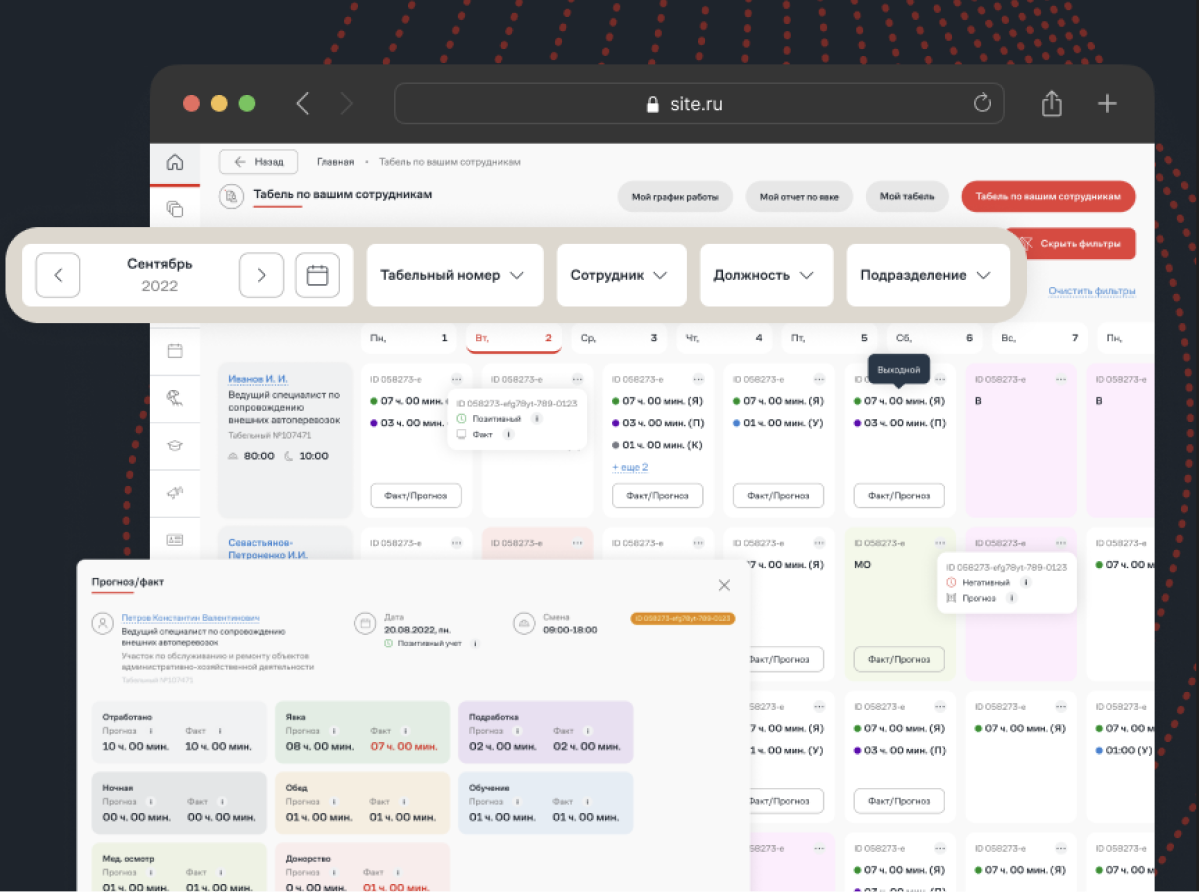
Task: Expand the Подразделение filter dropdown
Action: click(927, 275)
